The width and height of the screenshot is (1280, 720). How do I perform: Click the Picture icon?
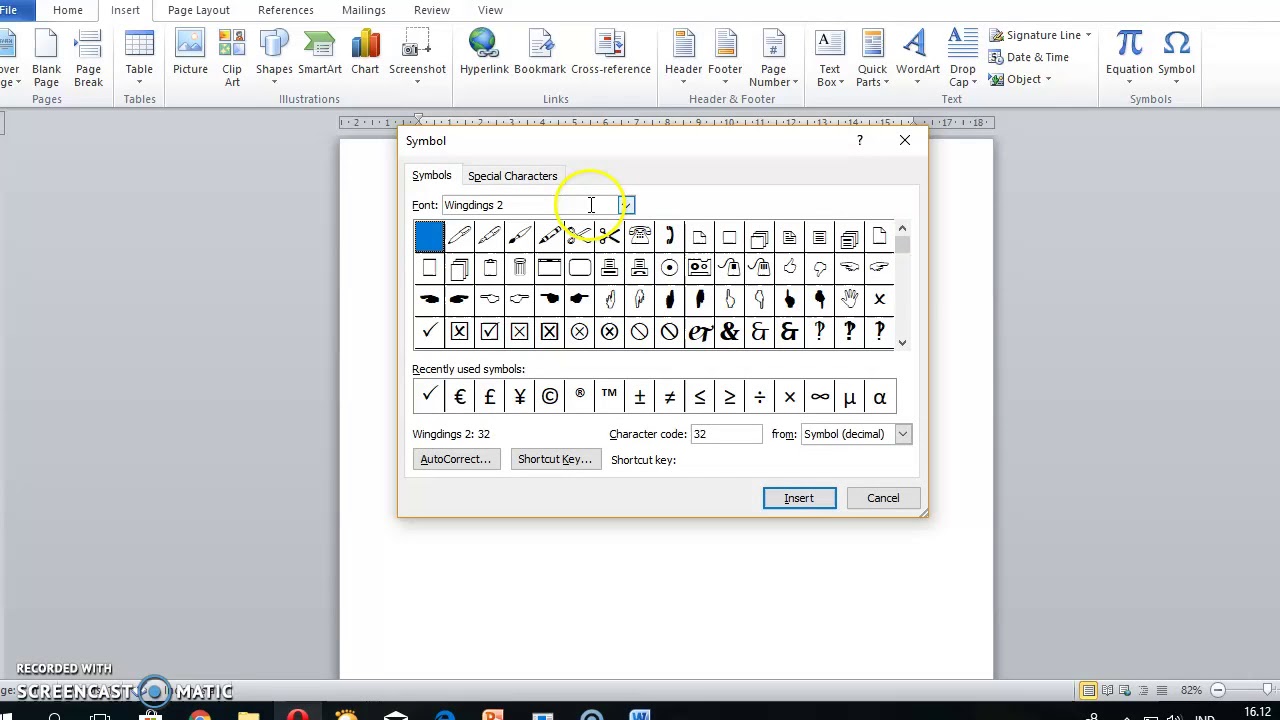click(x=190, y=52)
